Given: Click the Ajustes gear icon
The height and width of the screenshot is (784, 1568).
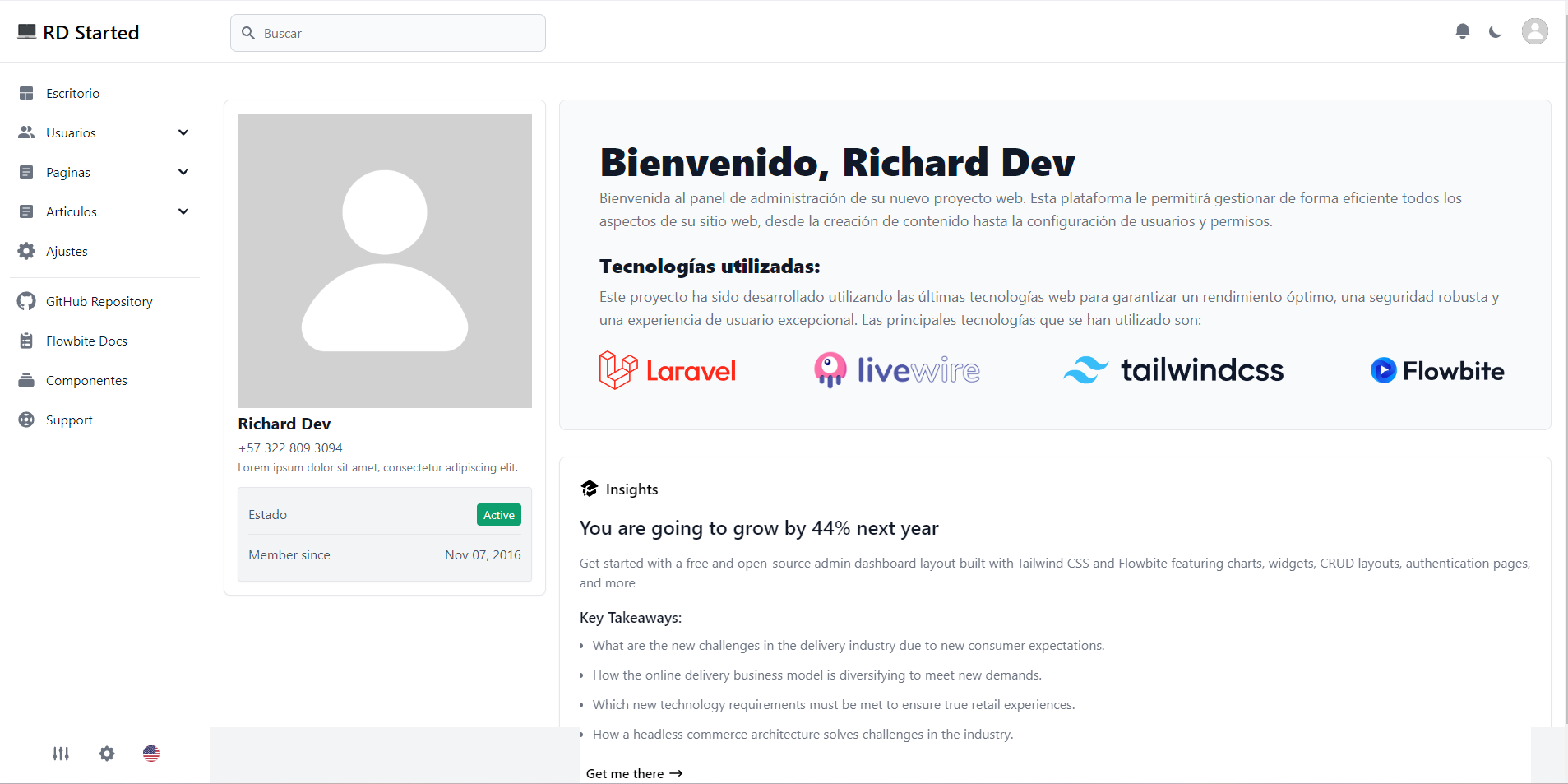Looking at the screenshot, I should (26, 251).
